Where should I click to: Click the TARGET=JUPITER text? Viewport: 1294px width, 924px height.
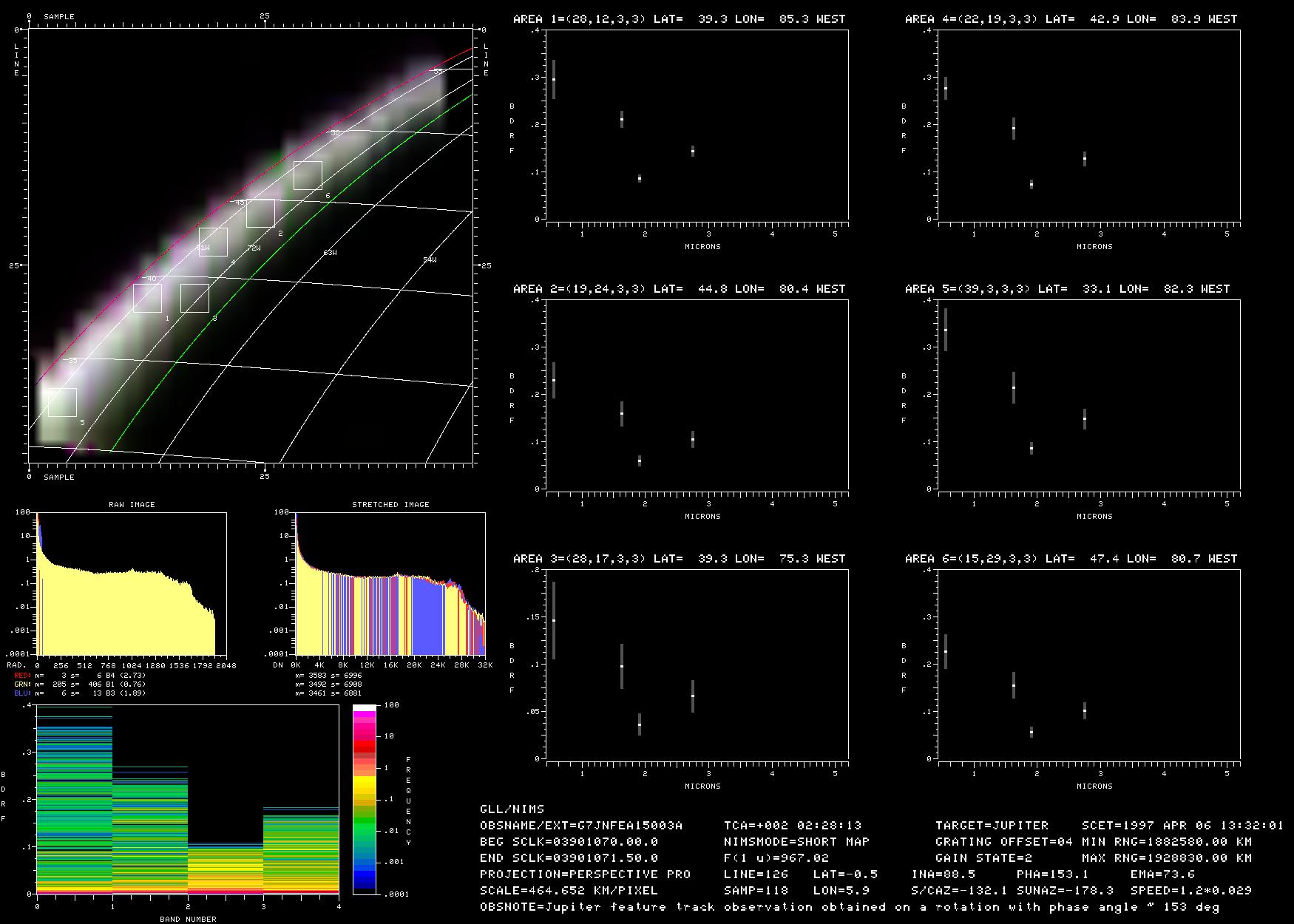992,826
